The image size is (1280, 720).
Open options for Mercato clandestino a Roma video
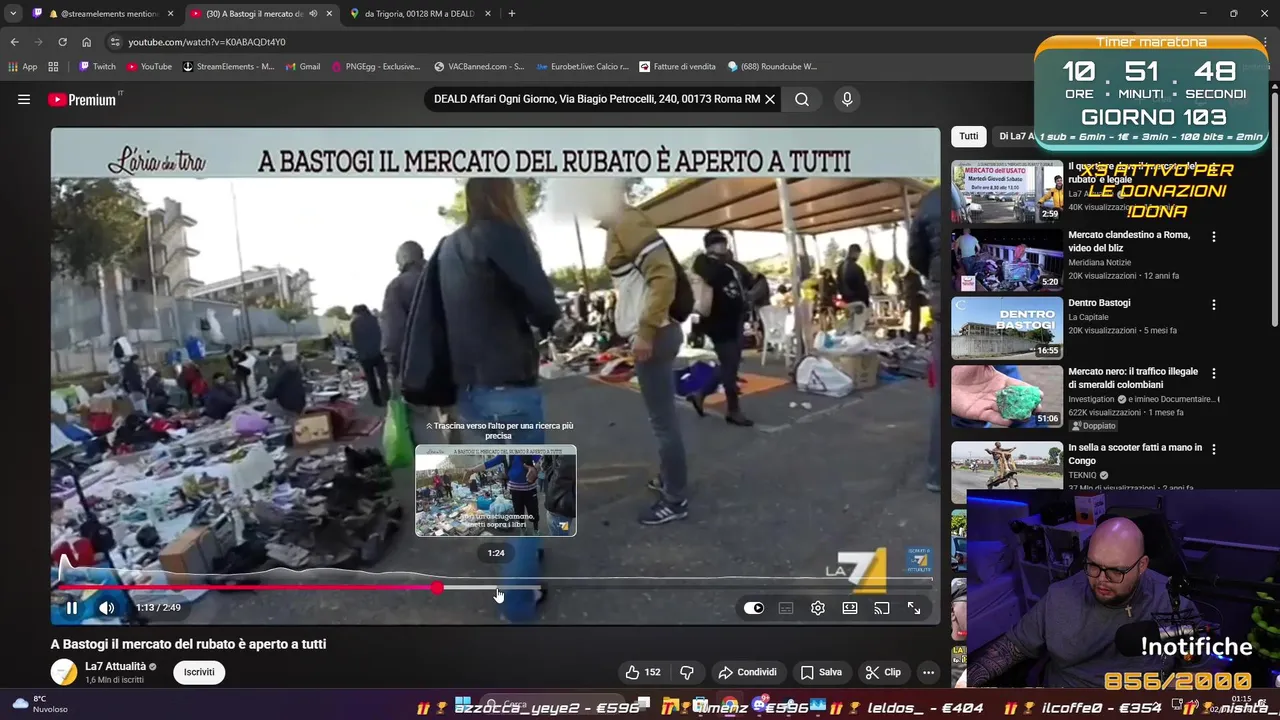[1214, 237]
